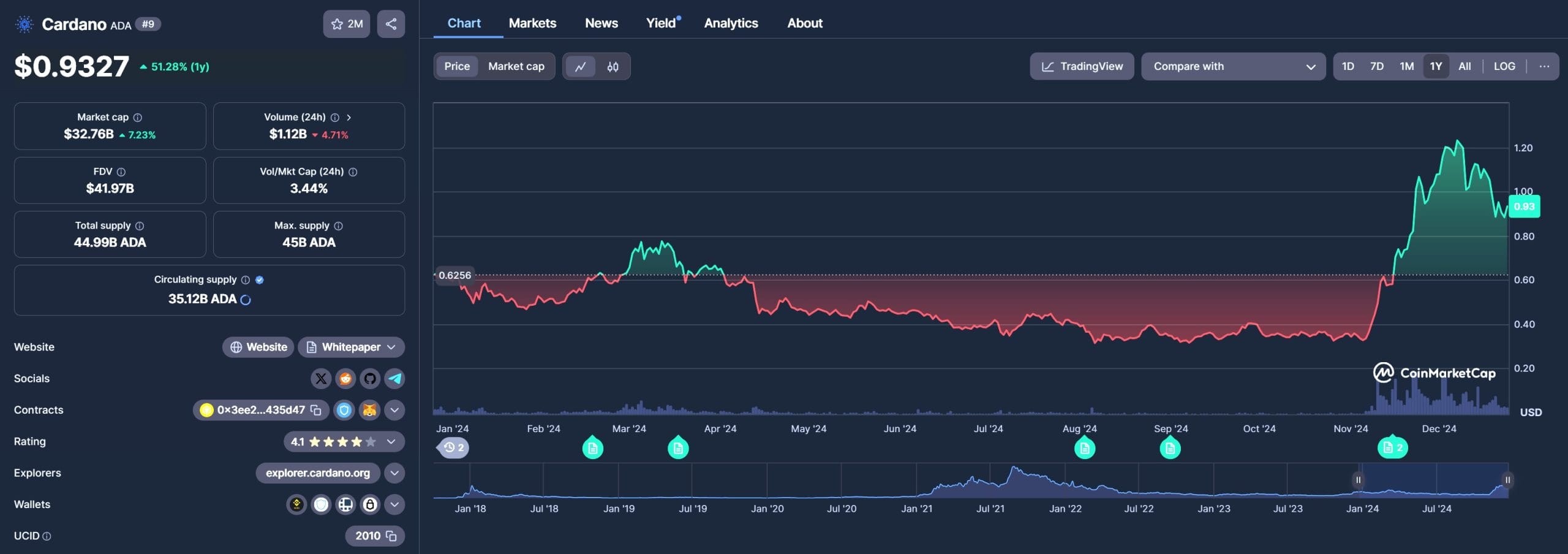Open the Binance wallet icon
This screenshot has height=554, width=1568.
[x=296, y=505]
